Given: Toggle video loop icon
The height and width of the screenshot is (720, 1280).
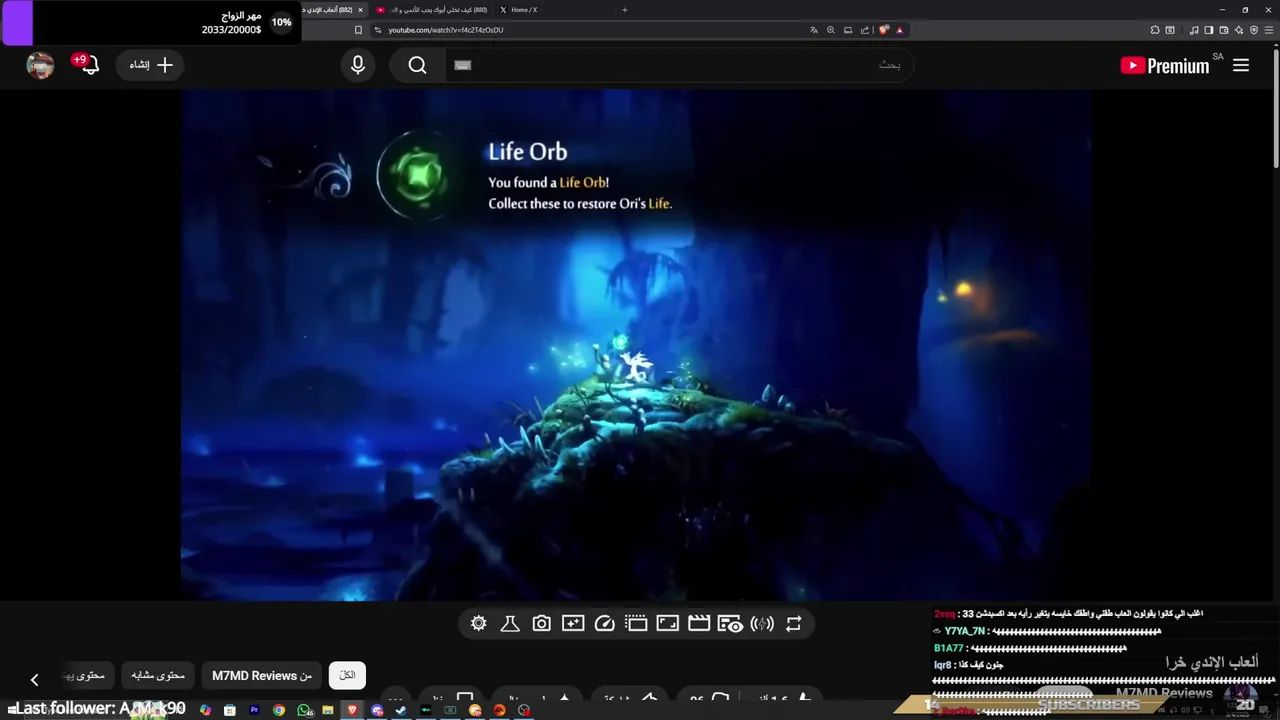Looking at the screenshot, I should click(x=793, y=624).
